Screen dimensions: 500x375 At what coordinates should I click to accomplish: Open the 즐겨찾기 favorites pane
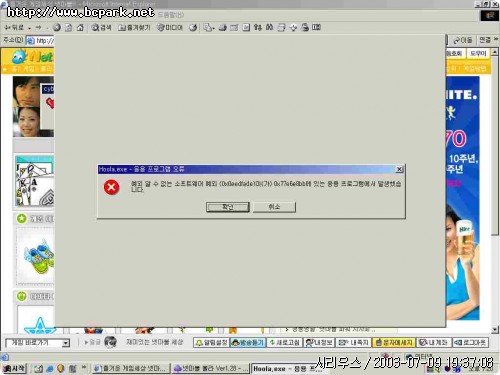click(134, 27)
